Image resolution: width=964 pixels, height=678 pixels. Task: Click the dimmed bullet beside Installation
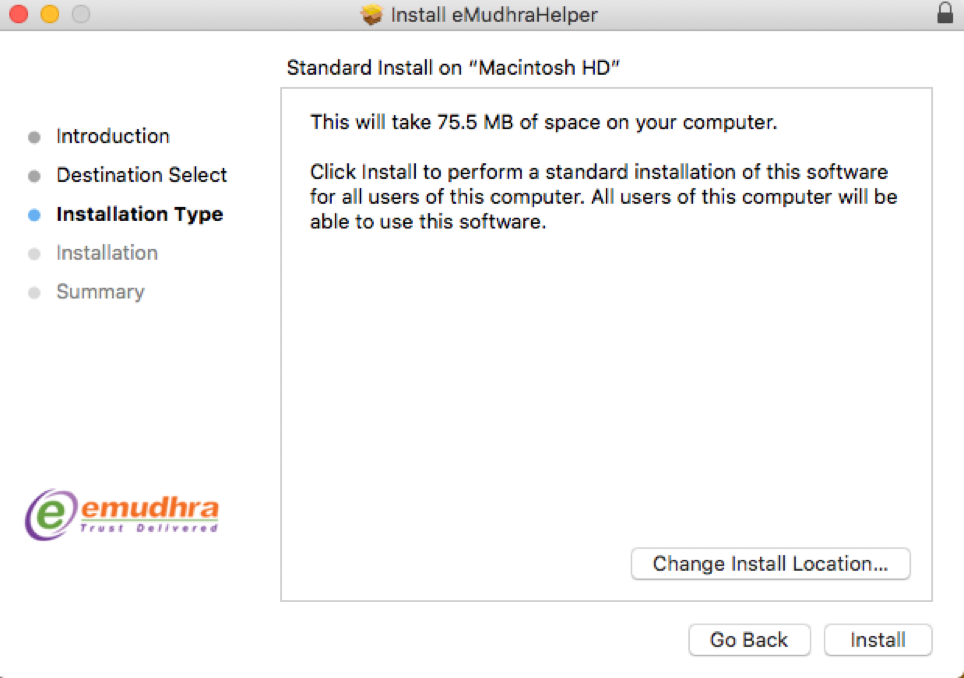tap(35, 254)
